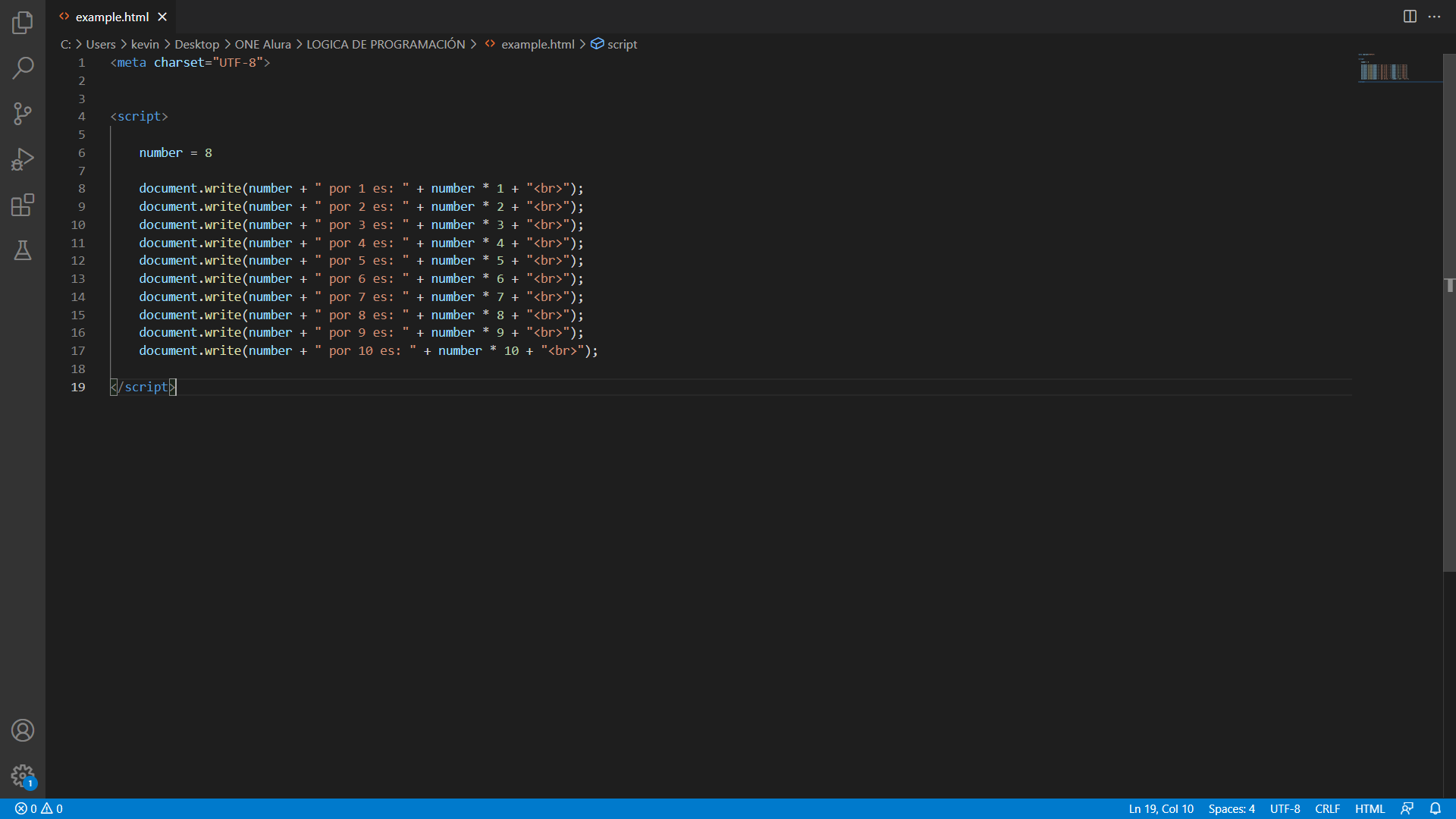The image size is (1456, 819).
Task: Click 'document.write' on line 16
Action: coord(190,332)
